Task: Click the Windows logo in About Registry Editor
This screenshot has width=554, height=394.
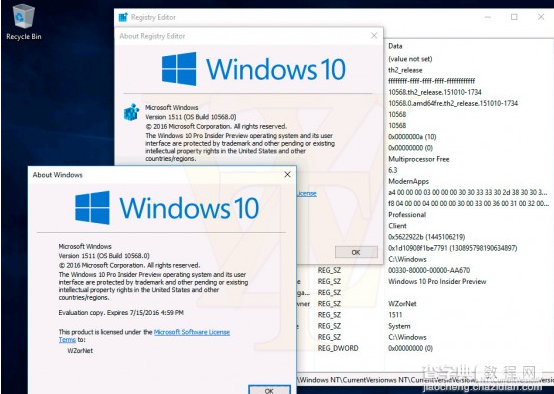Action: pos(179,69)
